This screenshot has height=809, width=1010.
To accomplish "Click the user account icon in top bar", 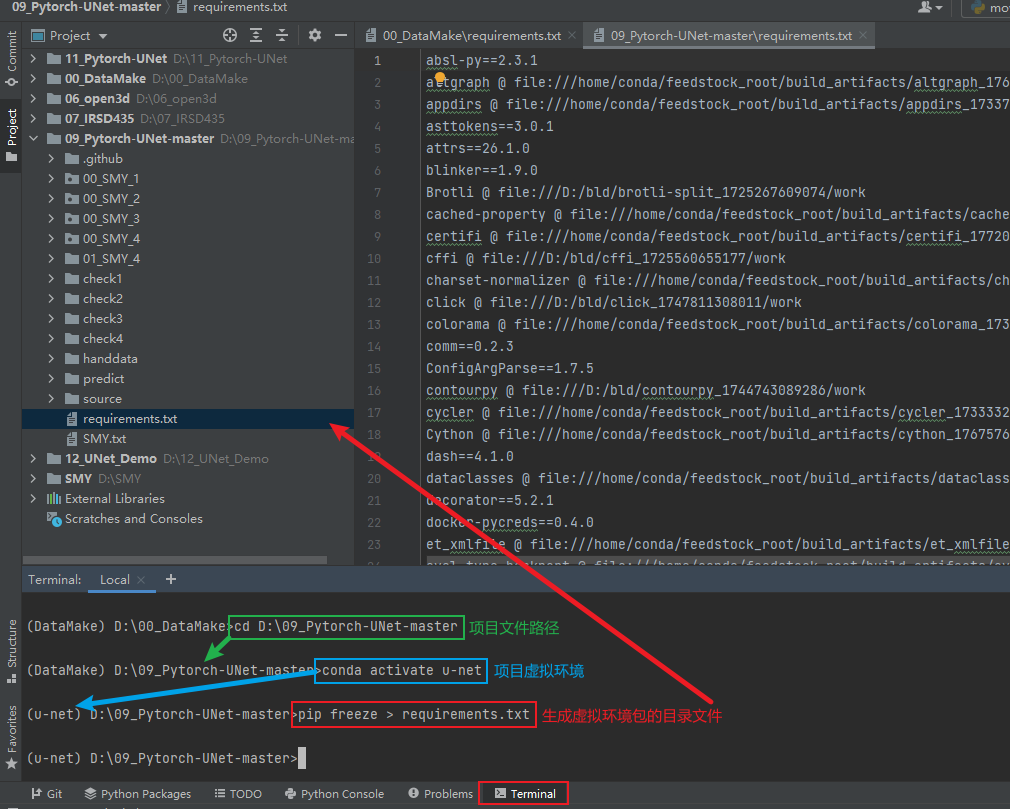I will [929, 7].
